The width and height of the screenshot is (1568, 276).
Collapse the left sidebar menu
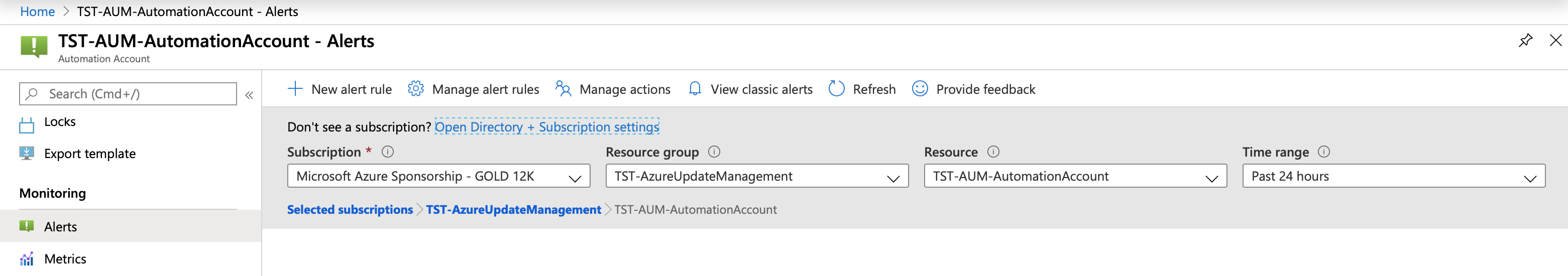pyautogui.click(x=249, y=95)
